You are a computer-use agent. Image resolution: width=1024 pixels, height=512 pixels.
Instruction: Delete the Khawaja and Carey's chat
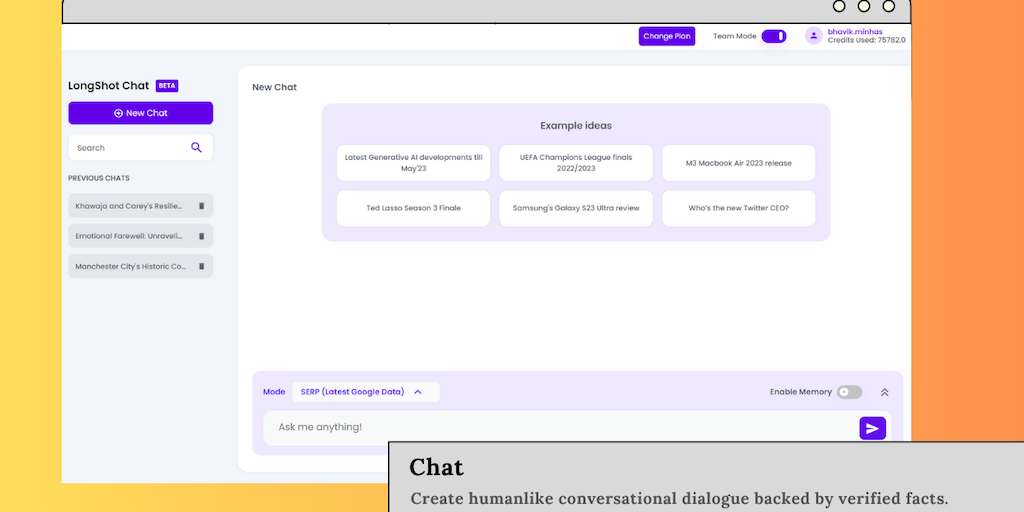201,206
